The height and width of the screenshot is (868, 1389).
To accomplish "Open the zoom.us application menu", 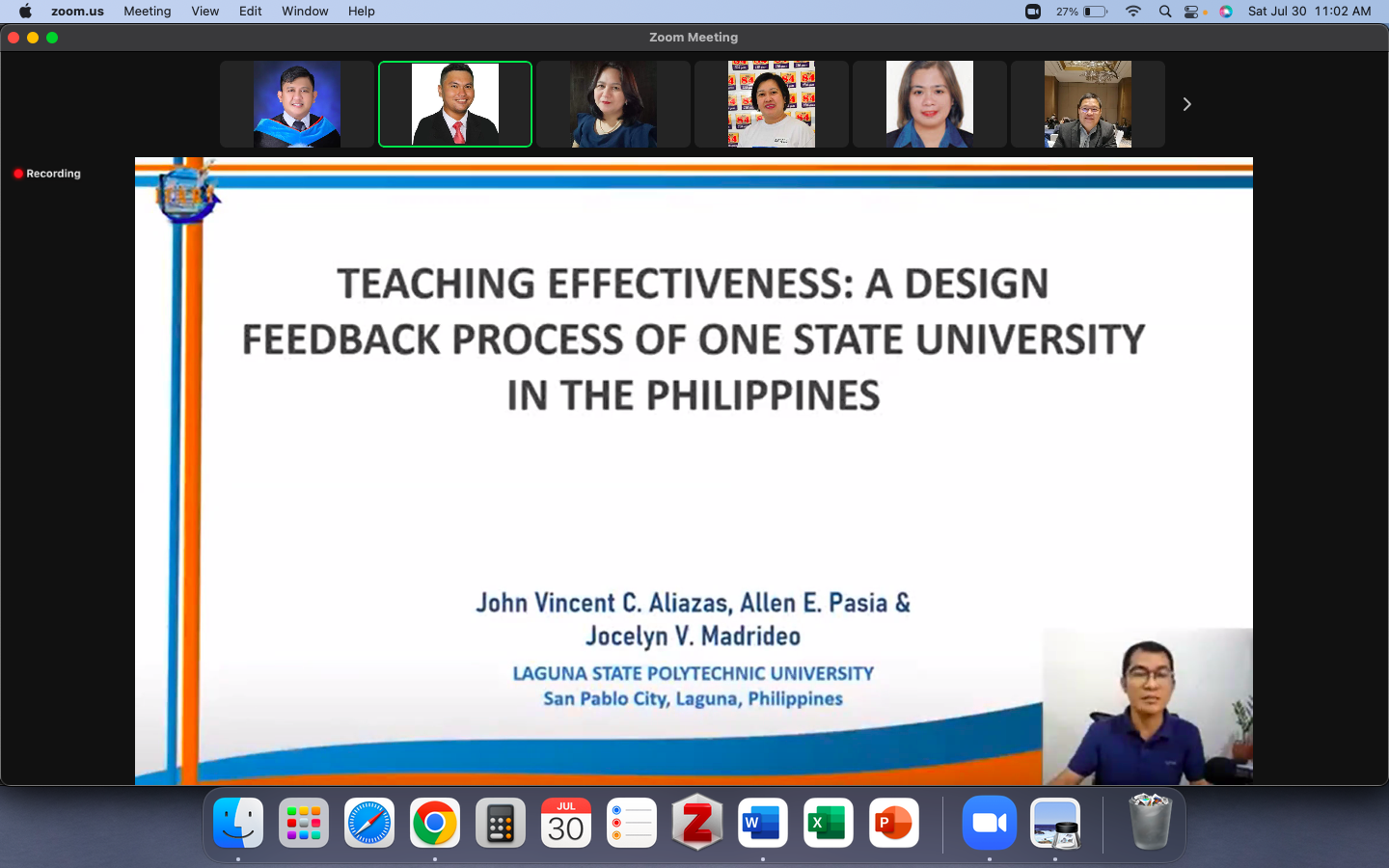I will (77, 12).
